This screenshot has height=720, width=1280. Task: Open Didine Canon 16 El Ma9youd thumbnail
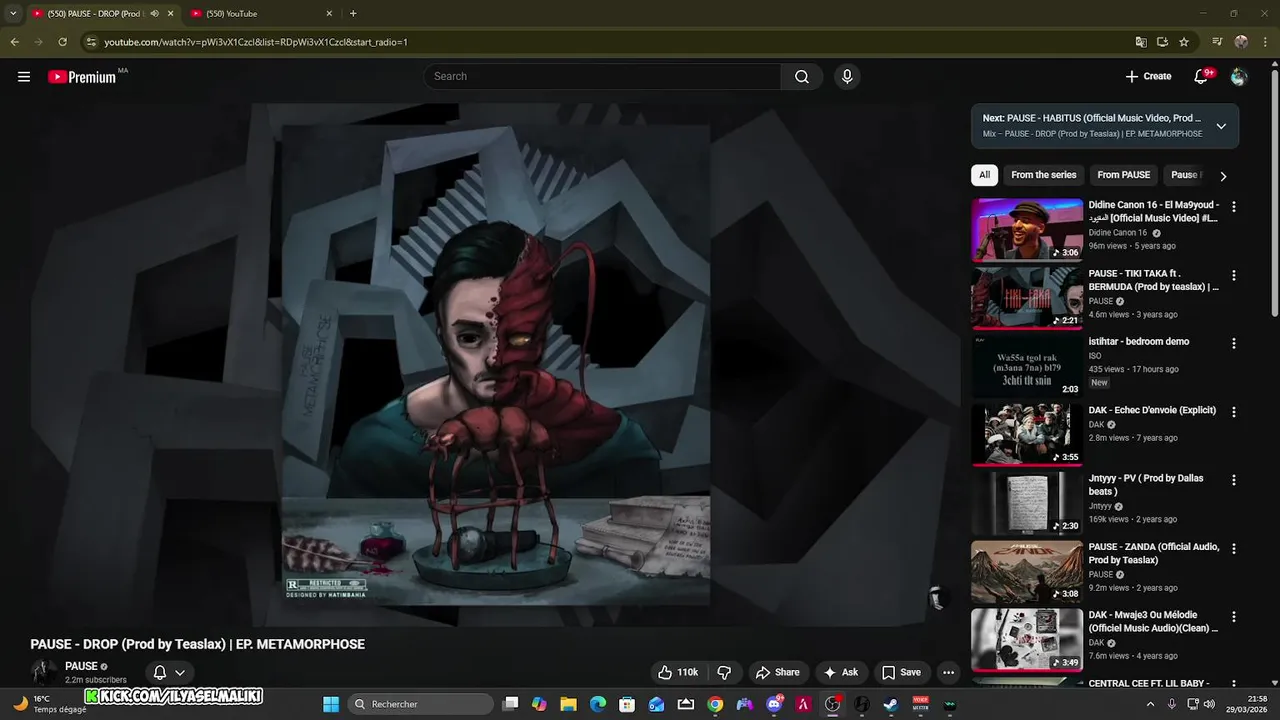click(1027, 229)
